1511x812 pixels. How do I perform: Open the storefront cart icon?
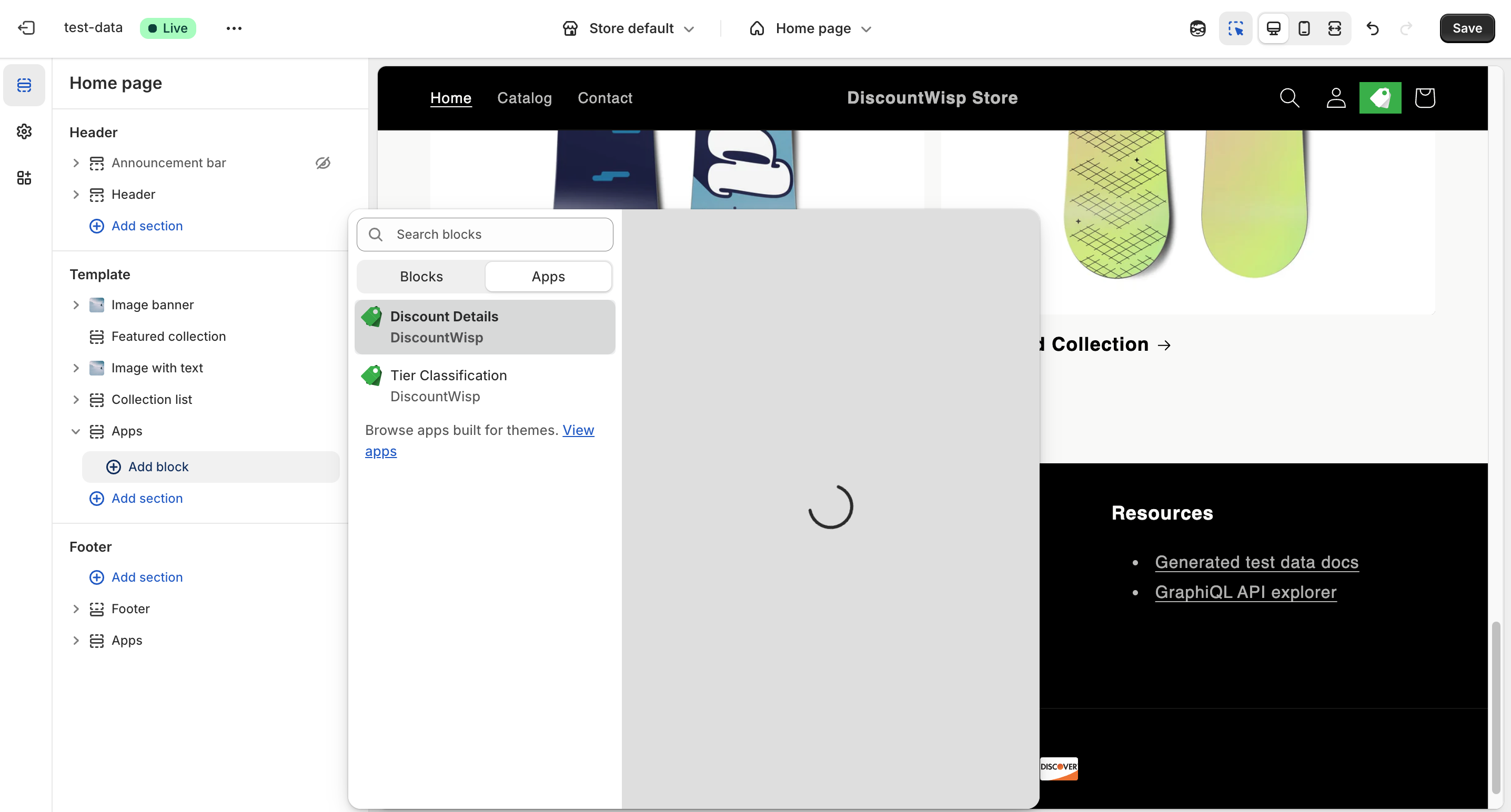1424,98
